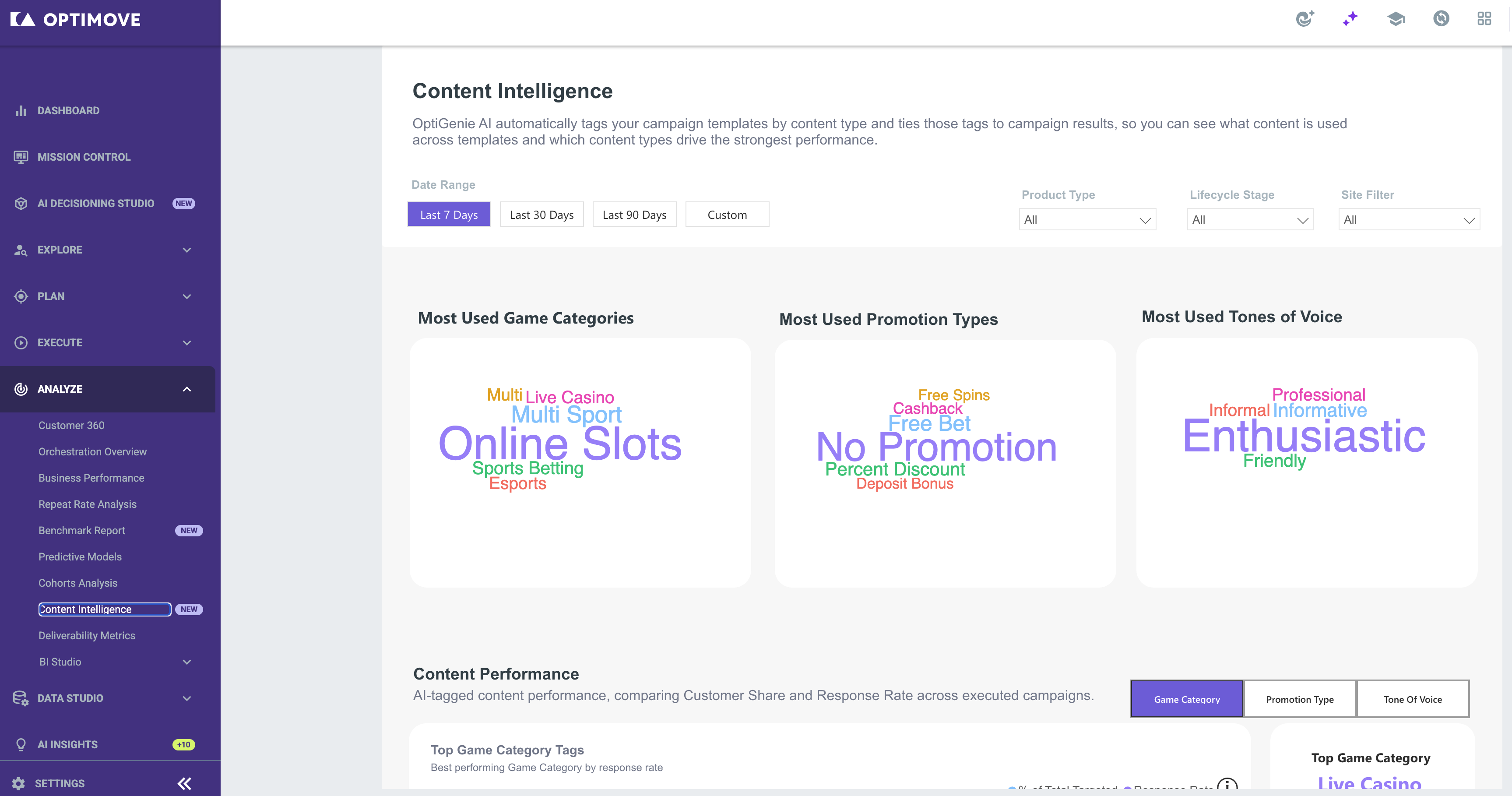Image resolution: width=1512 pixels, height=796 pixels.
Task: Select the Last 30 Days range
Action: click(541, 215)
